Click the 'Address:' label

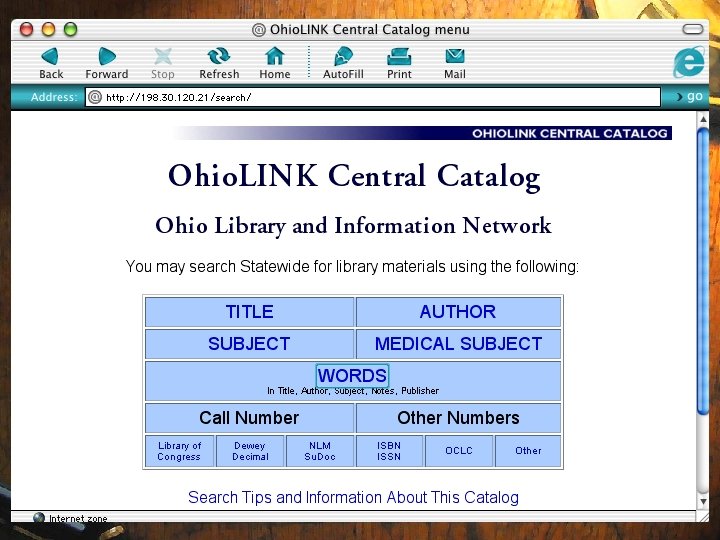pyautogui.click(x=54, y=97)
